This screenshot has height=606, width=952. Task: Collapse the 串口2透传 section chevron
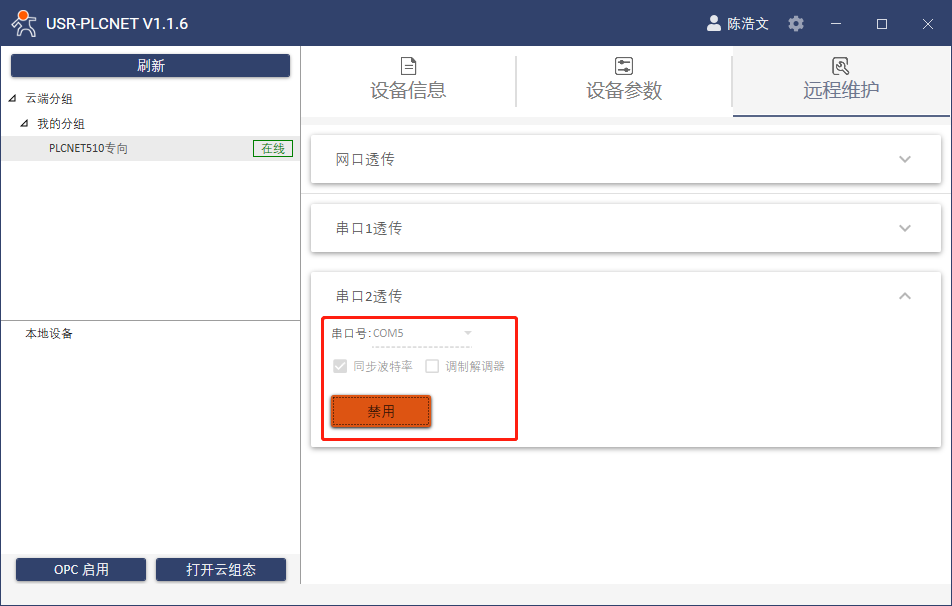click(905, 296)
